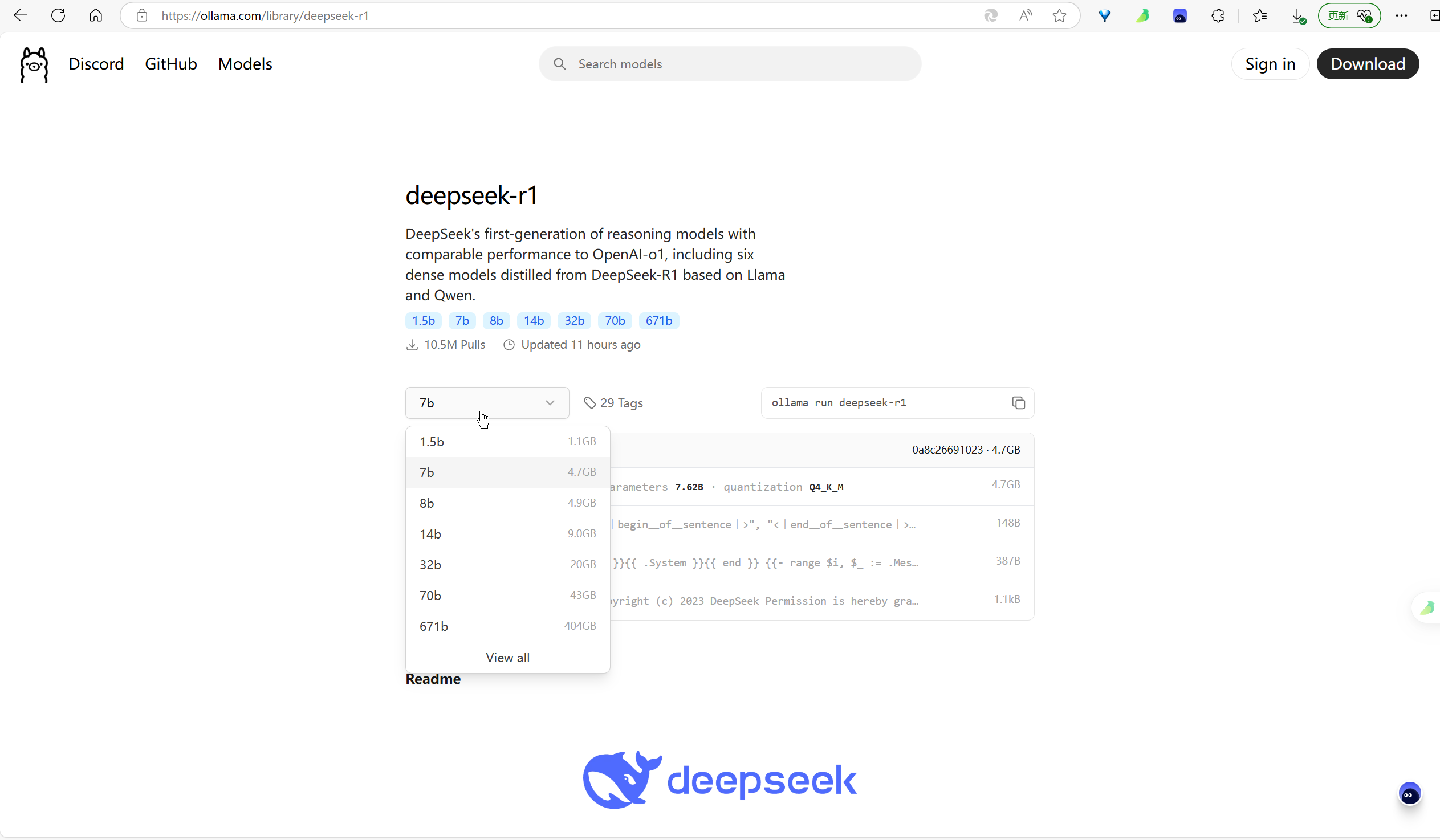Open browser extensions puzzle icon
Viewport: 1440px width, 840px height.
pyautogui.click(x=1217, y=15)
